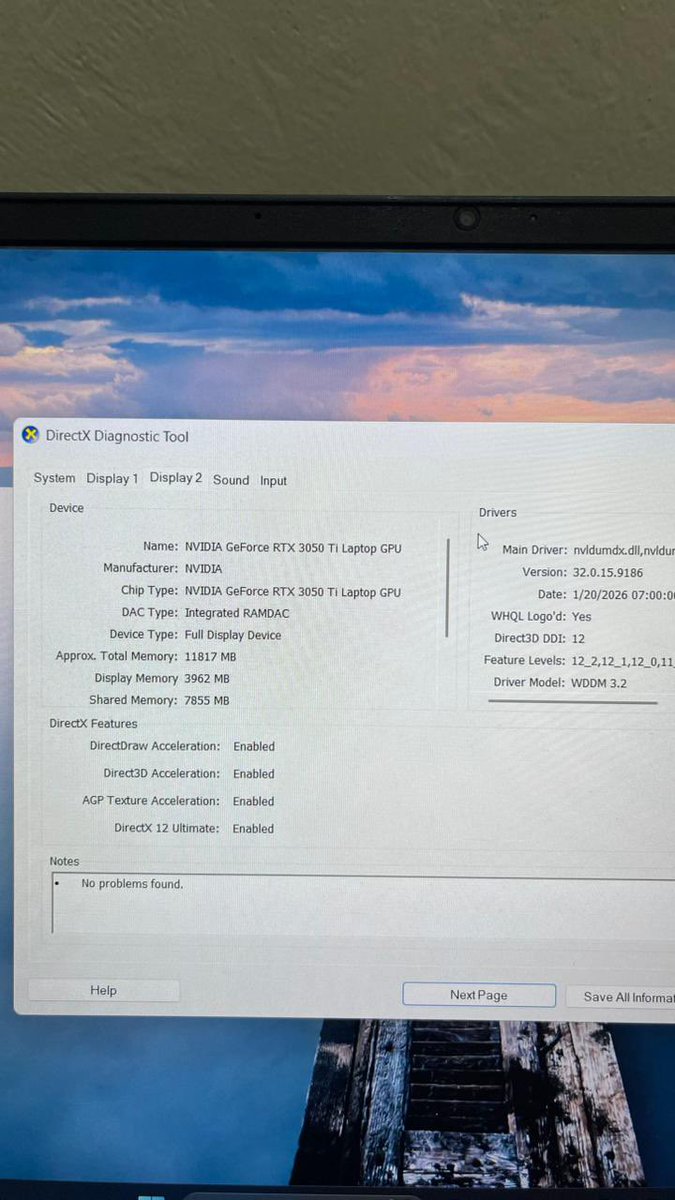This screenshot has width=675, height=1200.
Task: Click the Device section vertical scrollbar
Action: (x=448, y=588)
